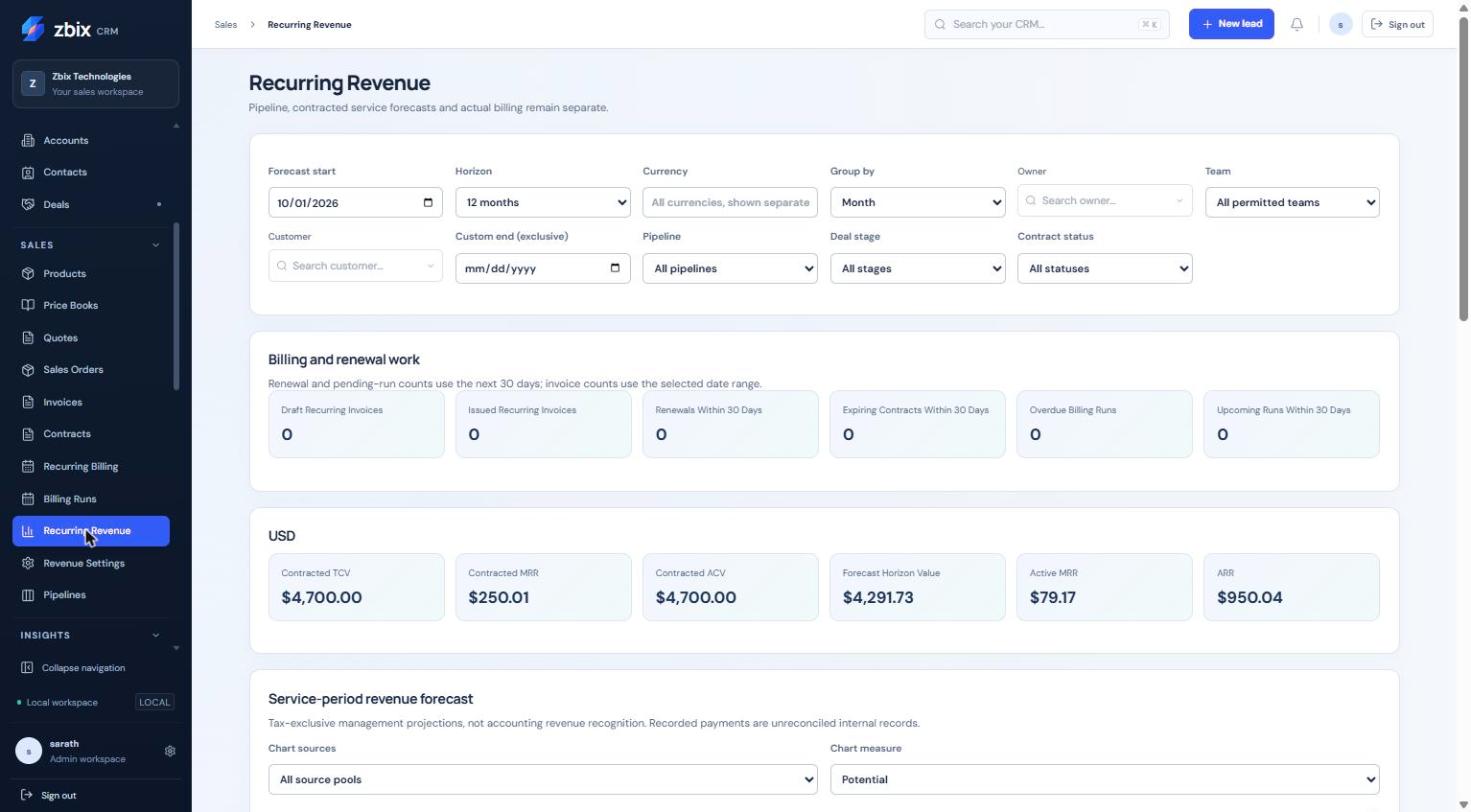Click the user avatar in the top bar
1471x812 pixels.
pyautogui.click(x=1341, y=24)
